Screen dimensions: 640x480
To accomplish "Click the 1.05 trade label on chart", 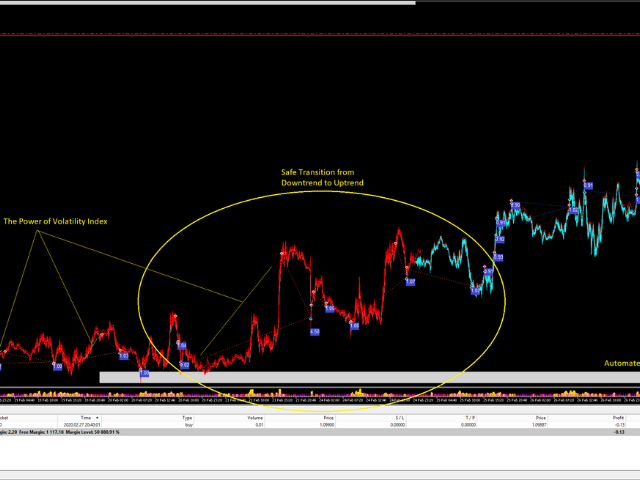I will point(330,309).
